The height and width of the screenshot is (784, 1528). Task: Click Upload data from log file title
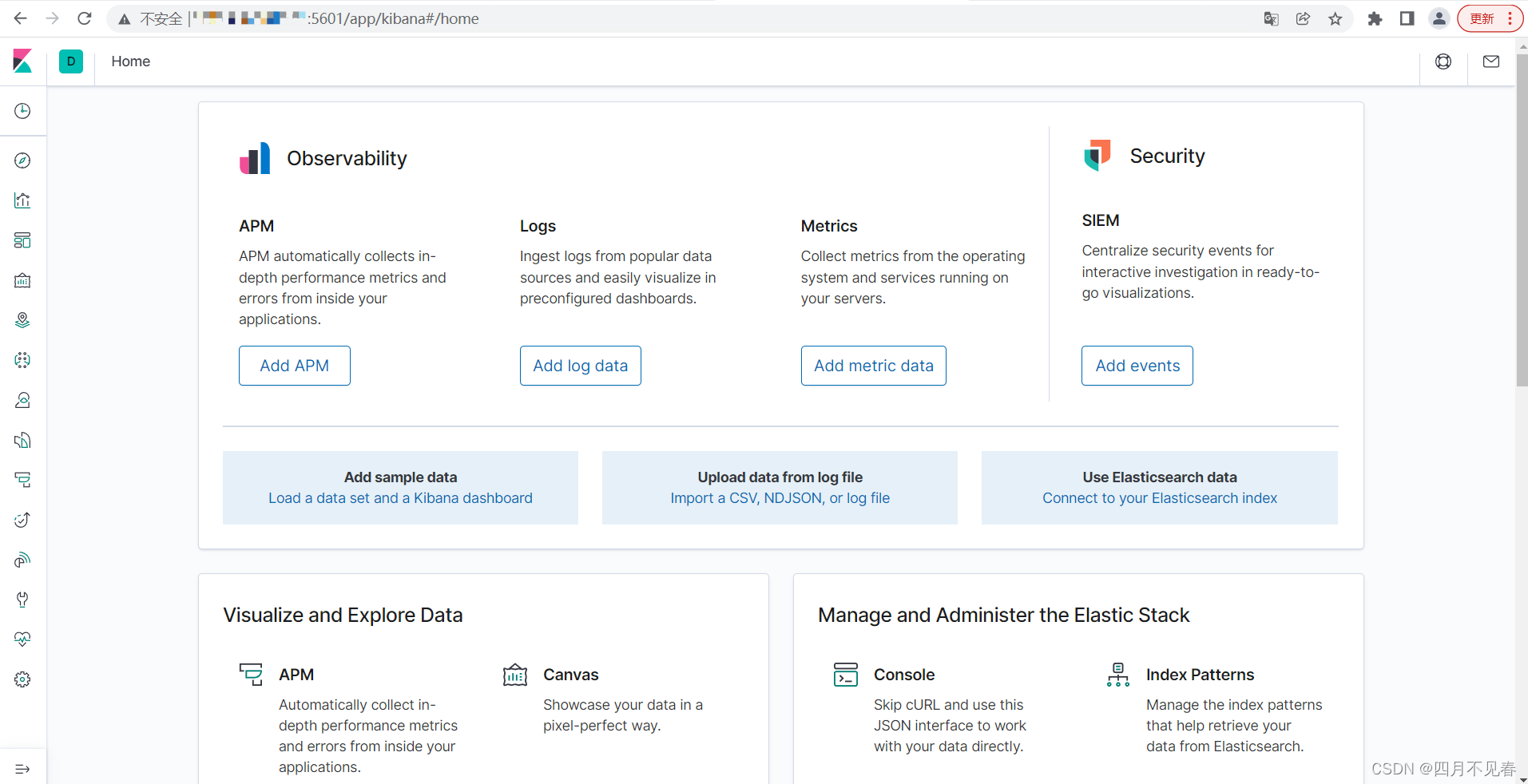780,477
